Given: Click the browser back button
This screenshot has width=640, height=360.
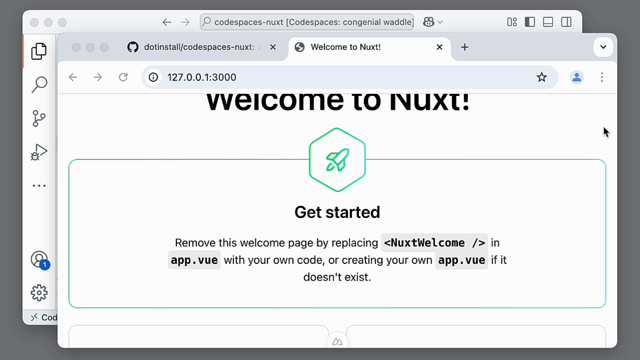Looking at the screenshot, I should point(73,77).
